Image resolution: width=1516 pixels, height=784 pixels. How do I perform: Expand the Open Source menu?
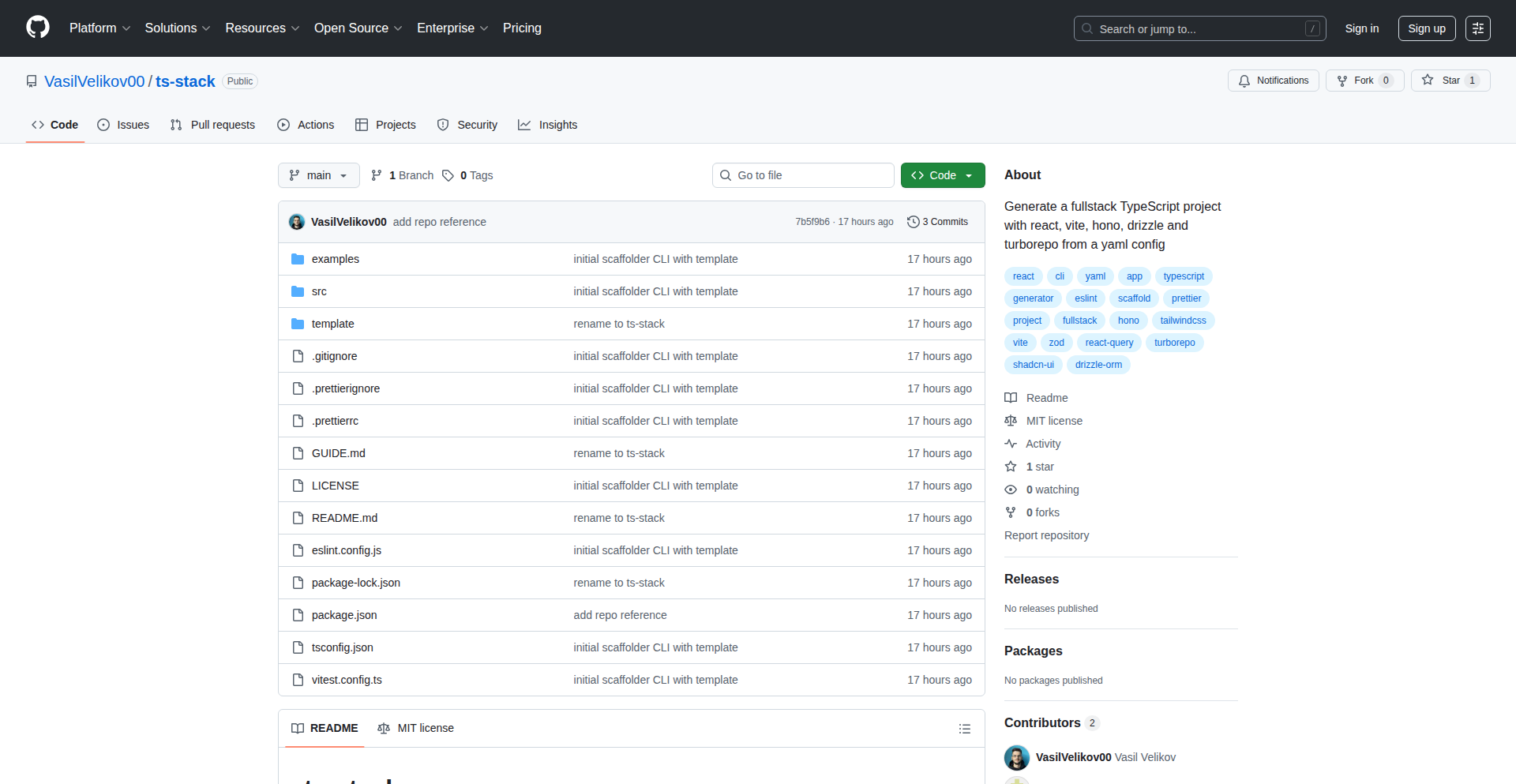pos(358,28)
